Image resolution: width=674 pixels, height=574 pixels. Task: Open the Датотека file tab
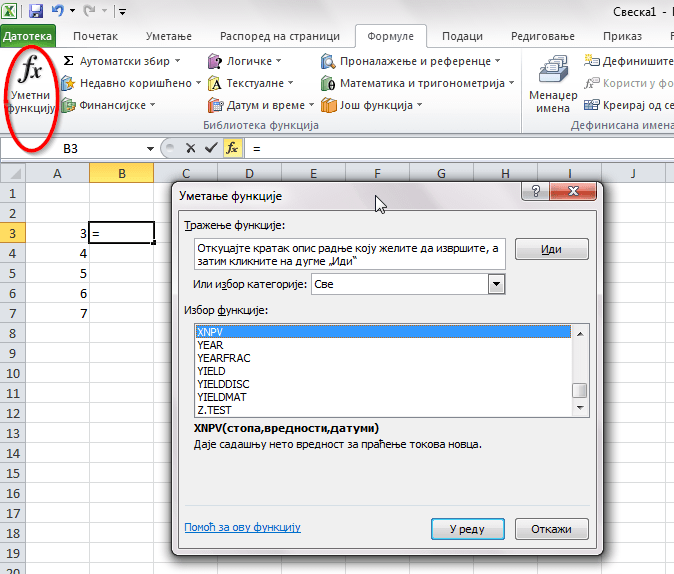[x=28, y=36]
